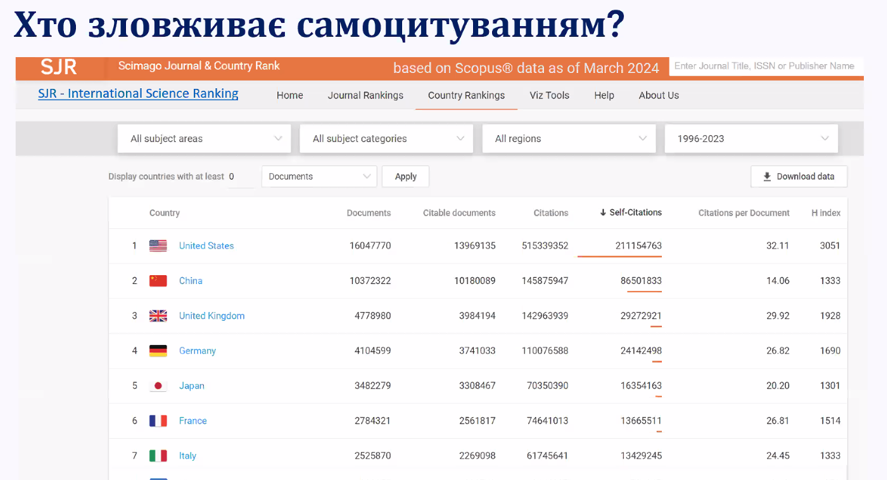
Task: Sort by the Citations column header
Action: [x=550, y=213]
